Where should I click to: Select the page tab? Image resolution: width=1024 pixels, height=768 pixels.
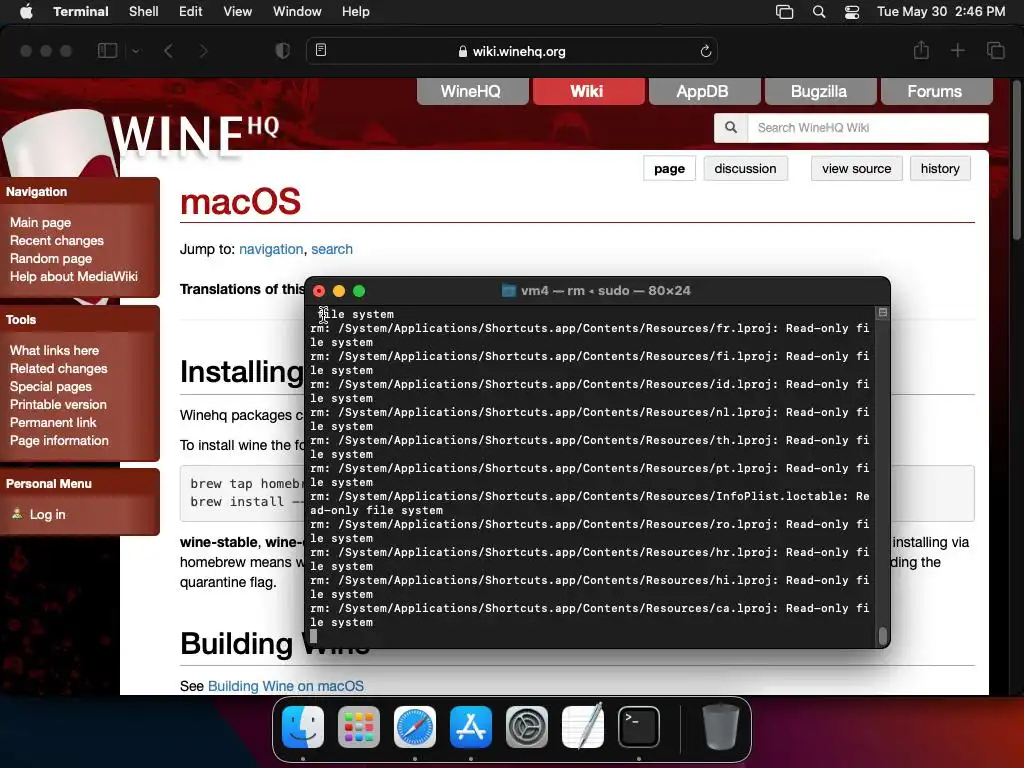[669, 168]
